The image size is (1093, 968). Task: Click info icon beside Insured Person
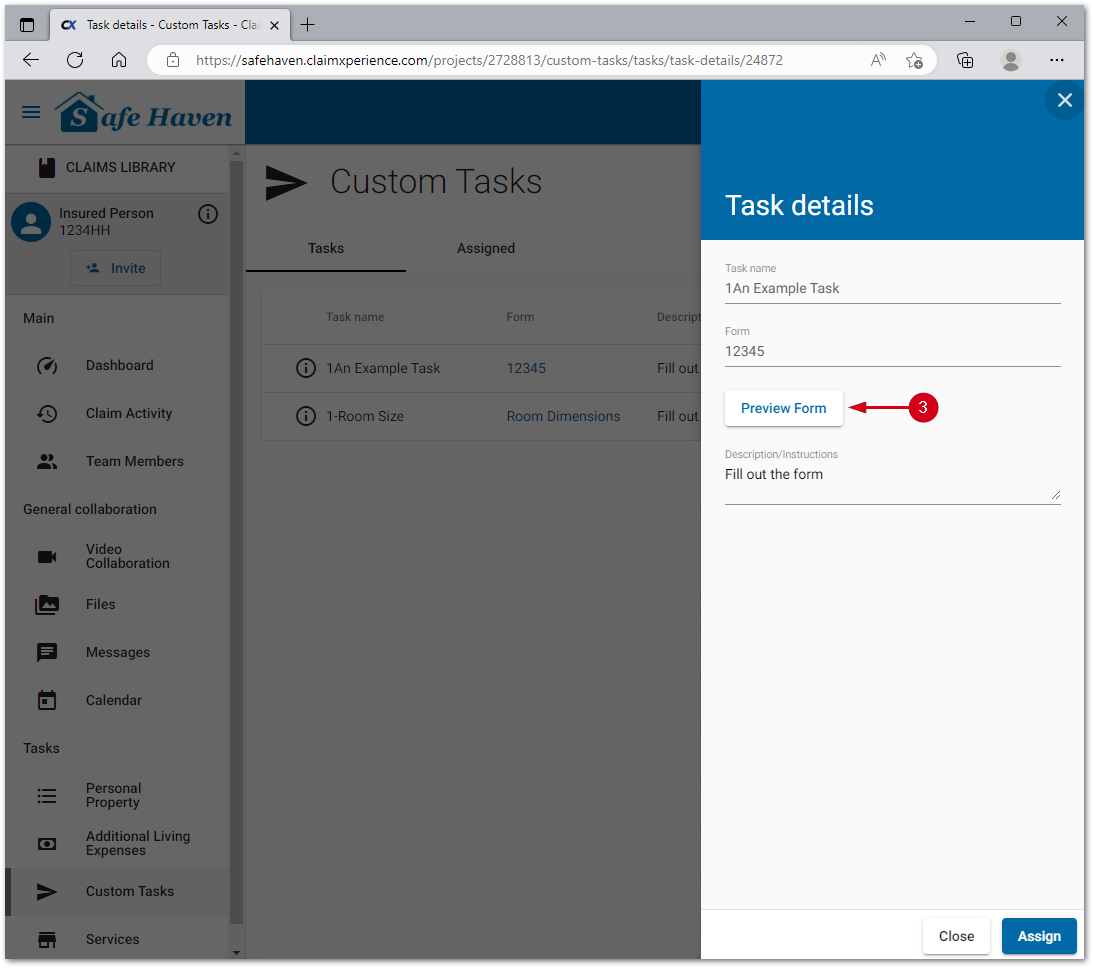[208, 214]
